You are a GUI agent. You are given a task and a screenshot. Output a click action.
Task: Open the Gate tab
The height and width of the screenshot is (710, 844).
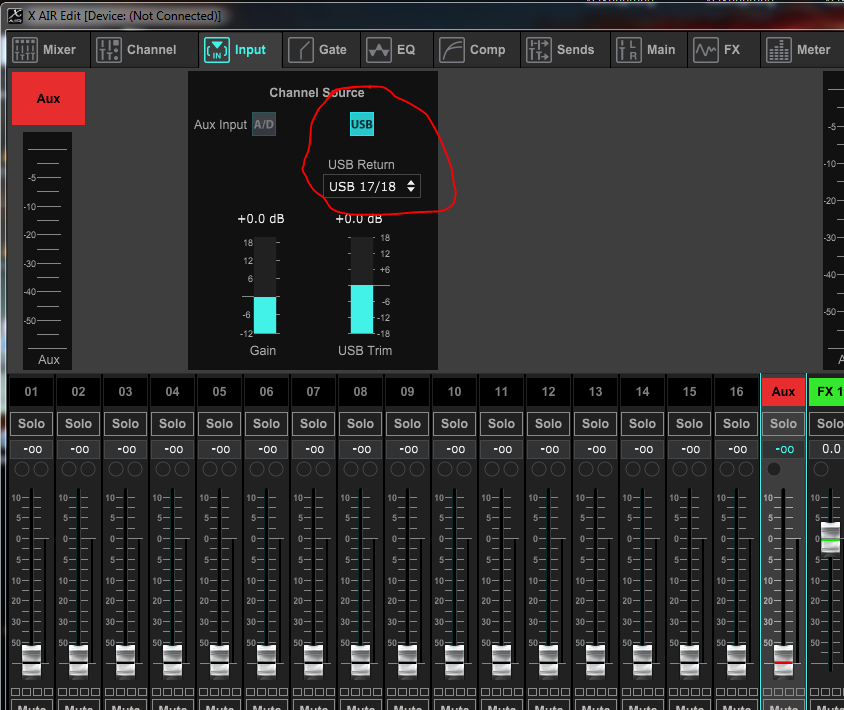[321, 50]
